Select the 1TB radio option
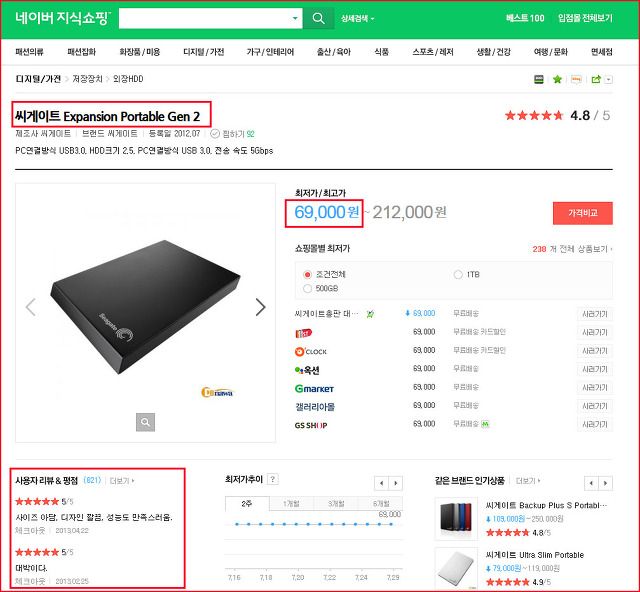This screenshot has width=640, height=592. (x=458, y=274)
